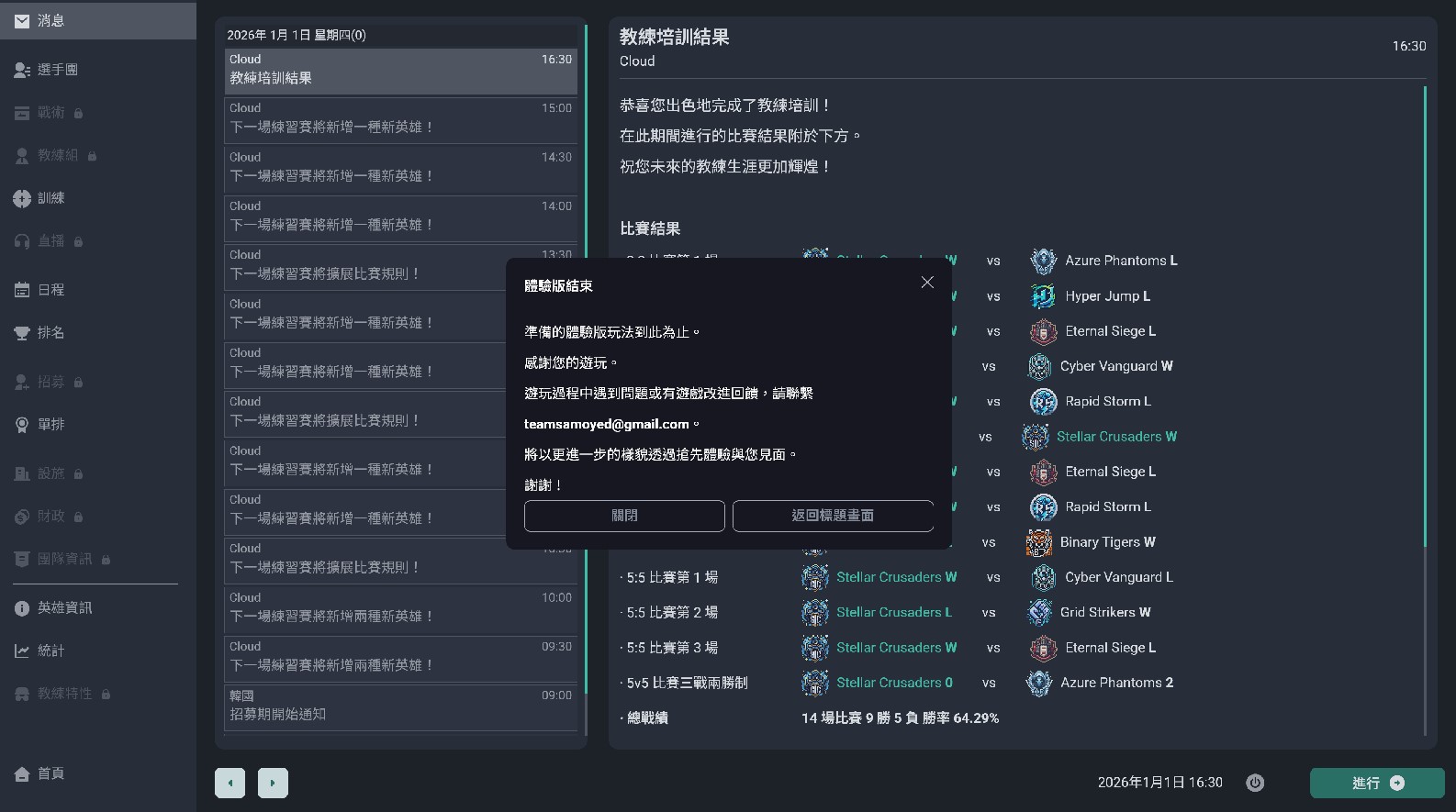Close the 體驗版結束 dialog with X

[927, 283]
